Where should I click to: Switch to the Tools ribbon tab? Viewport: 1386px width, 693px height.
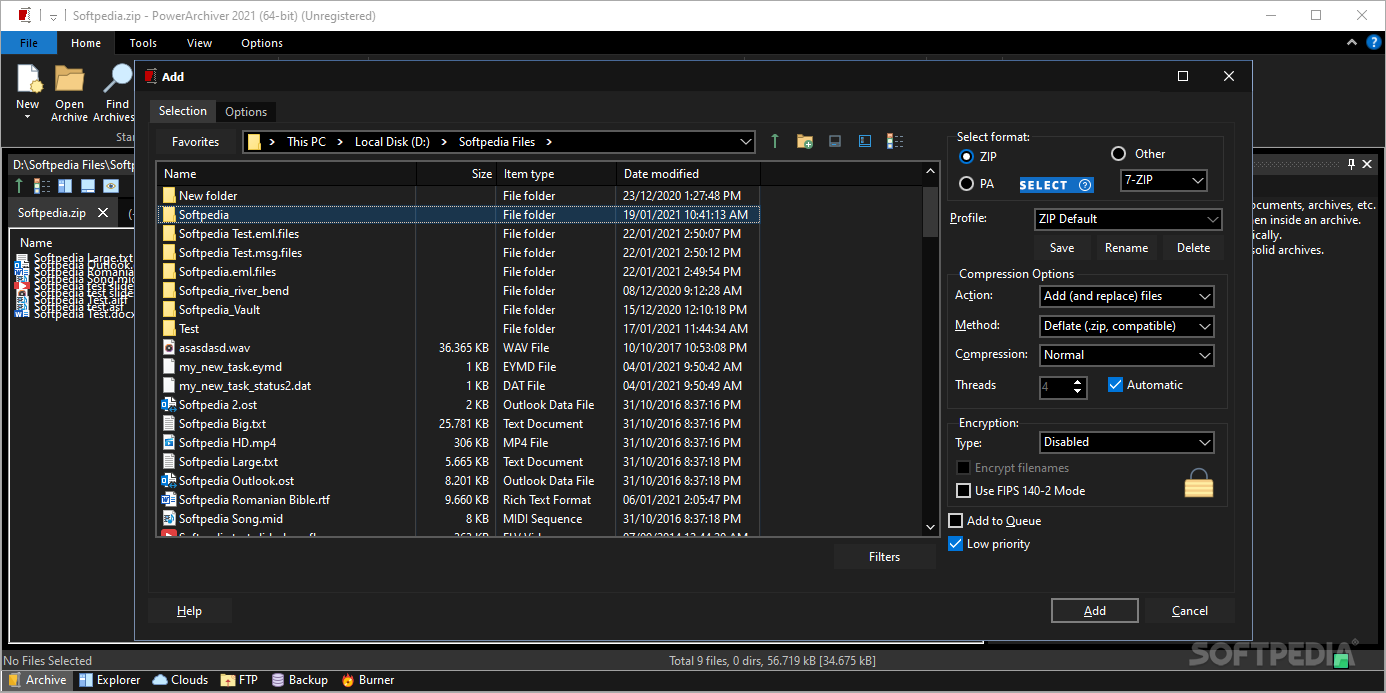click(x=143, y=43)
